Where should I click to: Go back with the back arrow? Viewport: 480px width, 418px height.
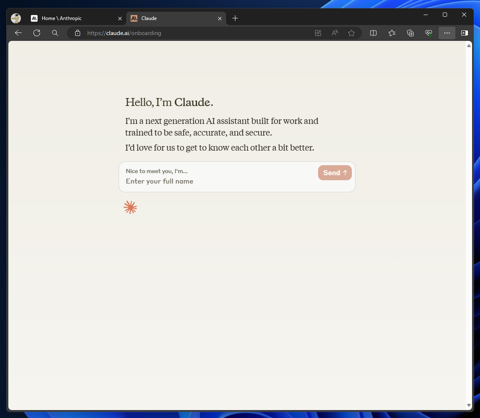[18, 33]
